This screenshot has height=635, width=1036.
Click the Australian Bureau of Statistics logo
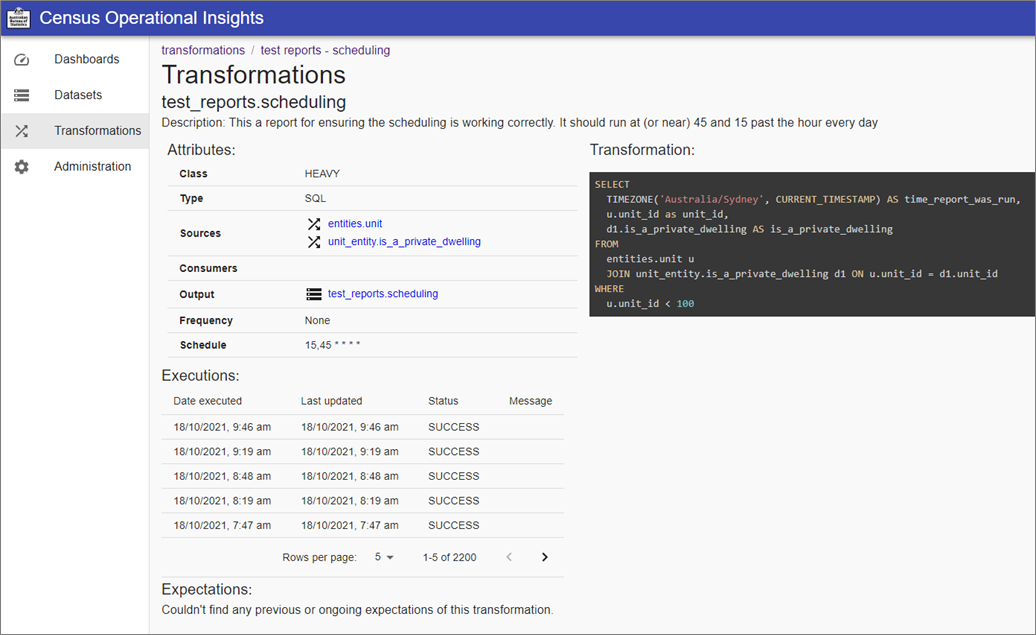[18, 18]
